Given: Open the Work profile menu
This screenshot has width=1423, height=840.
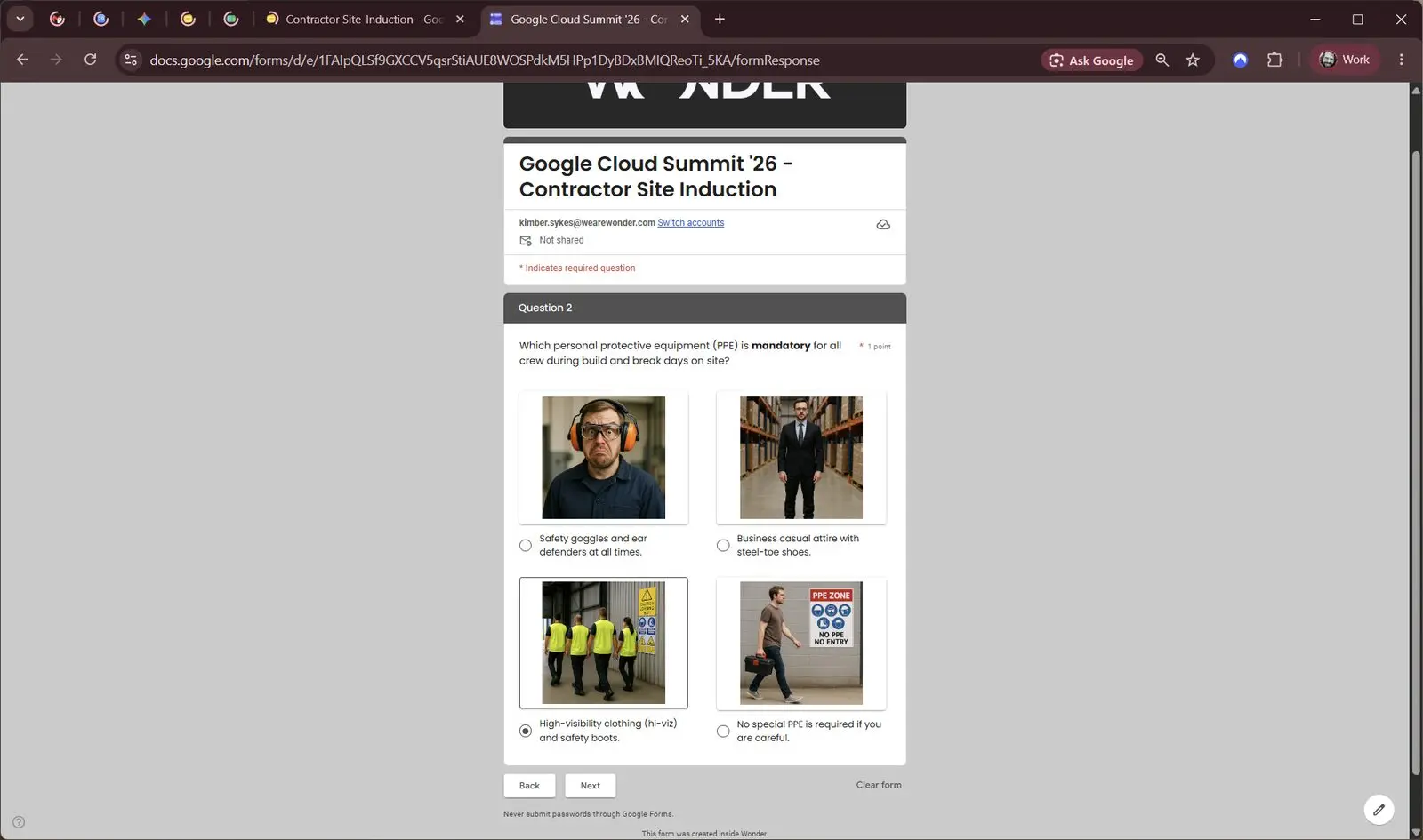Looking at the screenshot, I should pos(1344,60).
